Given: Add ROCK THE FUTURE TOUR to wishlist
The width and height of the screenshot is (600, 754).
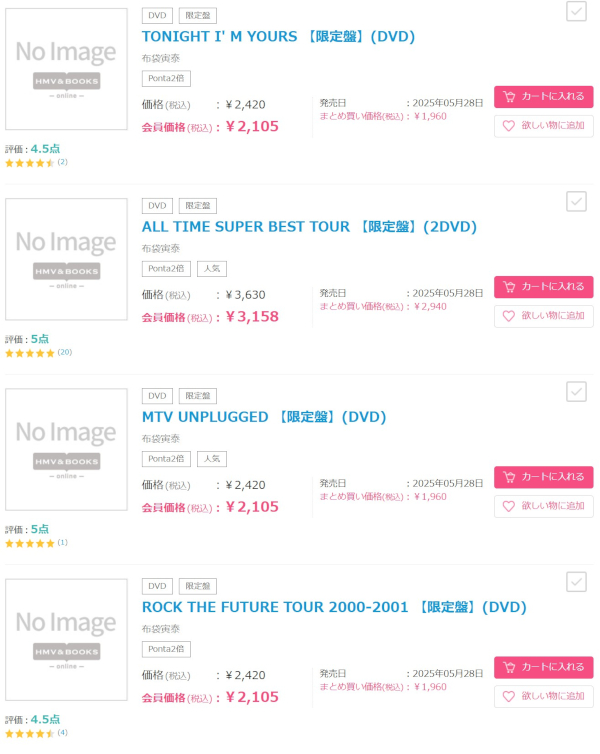Looking at the screenshot, I should pos(543,697).
